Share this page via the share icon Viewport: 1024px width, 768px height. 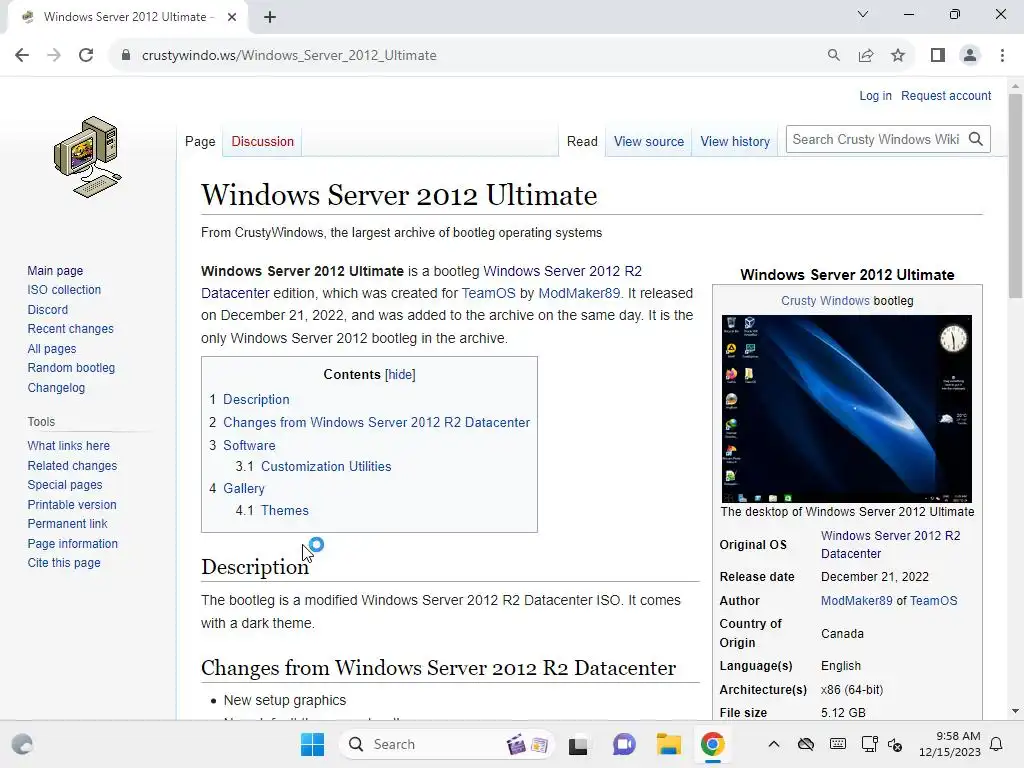pyautogui.click(x=866, y=56)
